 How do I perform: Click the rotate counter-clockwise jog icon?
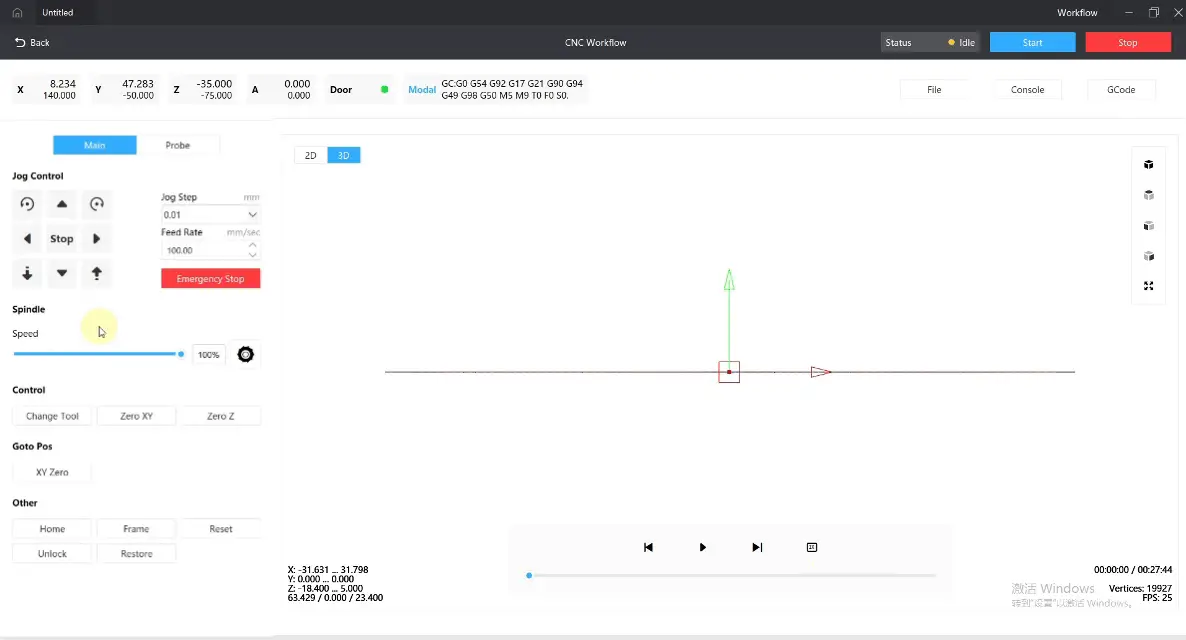27,204
